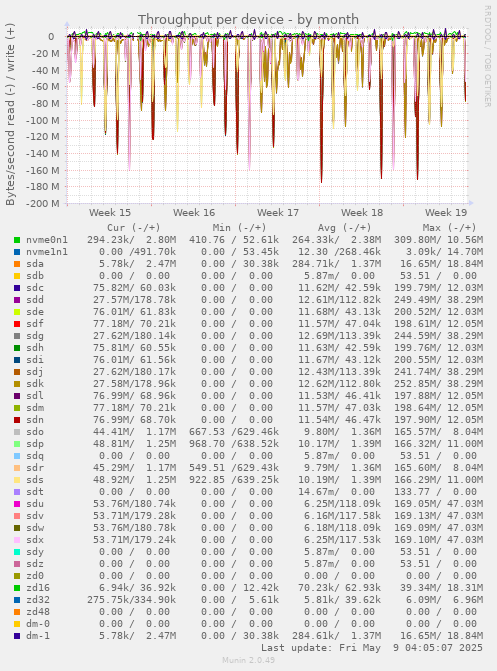Click the sdg device label
Image resolution: width=497 pixels, height=671 pixels.
coord(35,336)
